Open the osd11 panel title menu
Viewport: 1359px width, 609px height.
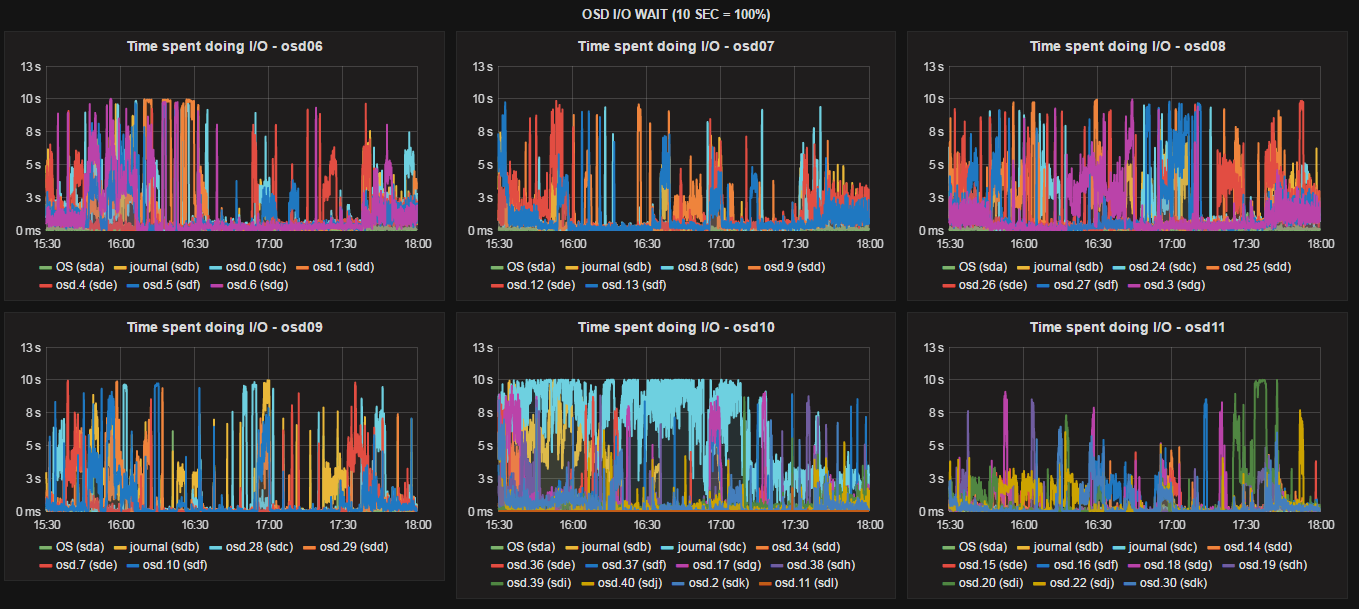pyautogui.click(x=1128, y=327)
